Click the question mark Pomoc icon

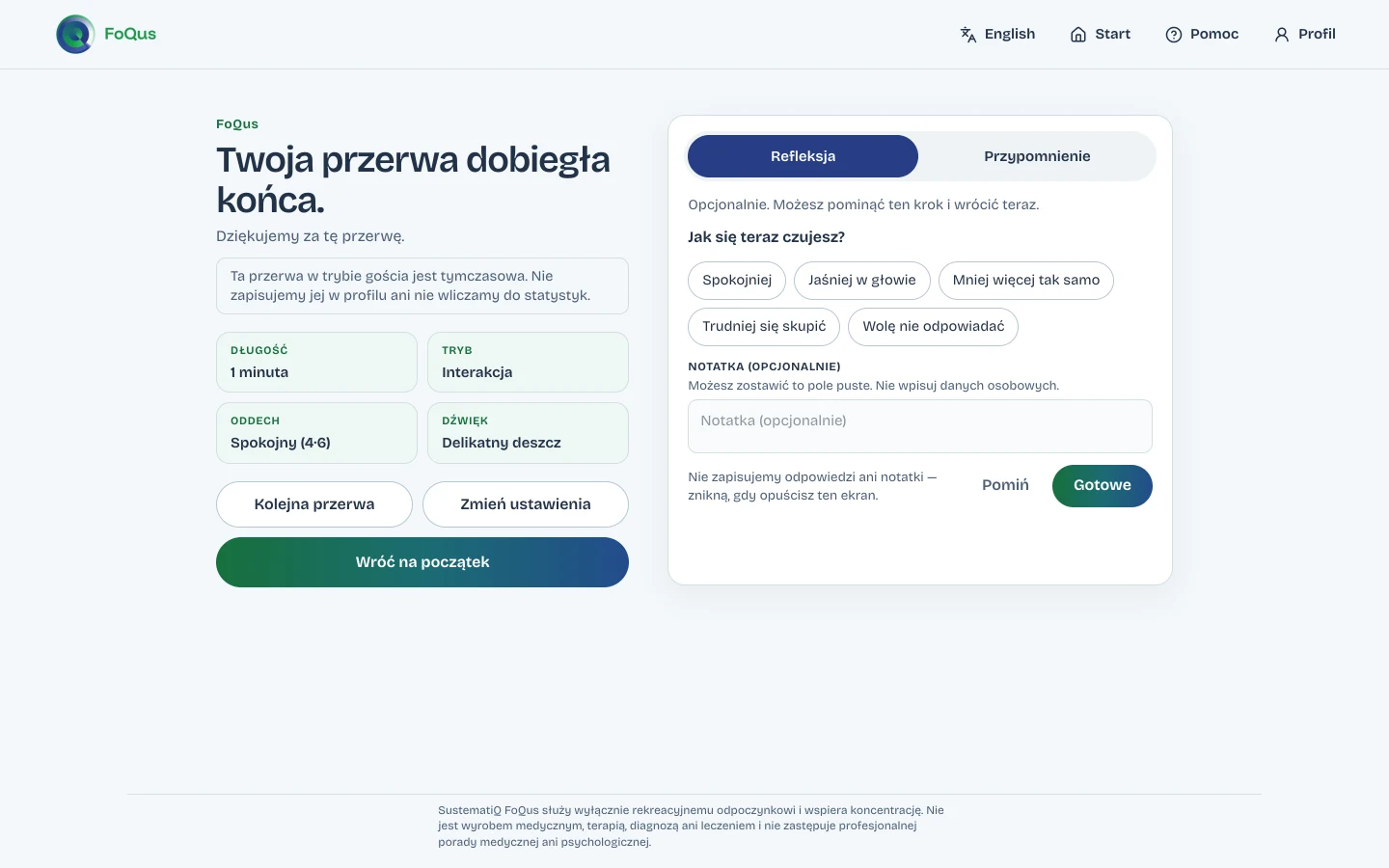[1174, 35]
